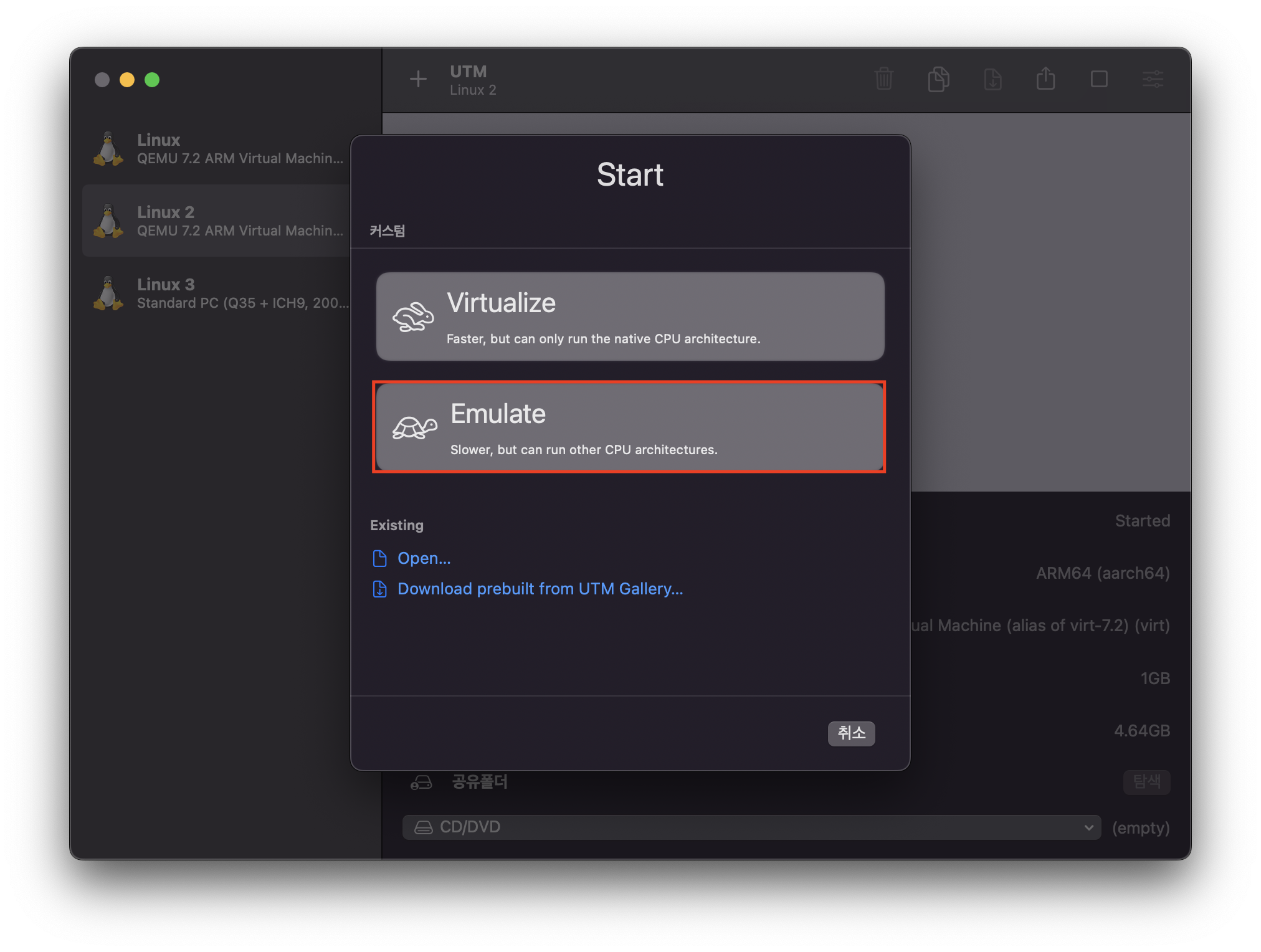Click the plus icon to add VM
The width and height of the screenshot is (1261, 952).
click(x=418, y=79)
